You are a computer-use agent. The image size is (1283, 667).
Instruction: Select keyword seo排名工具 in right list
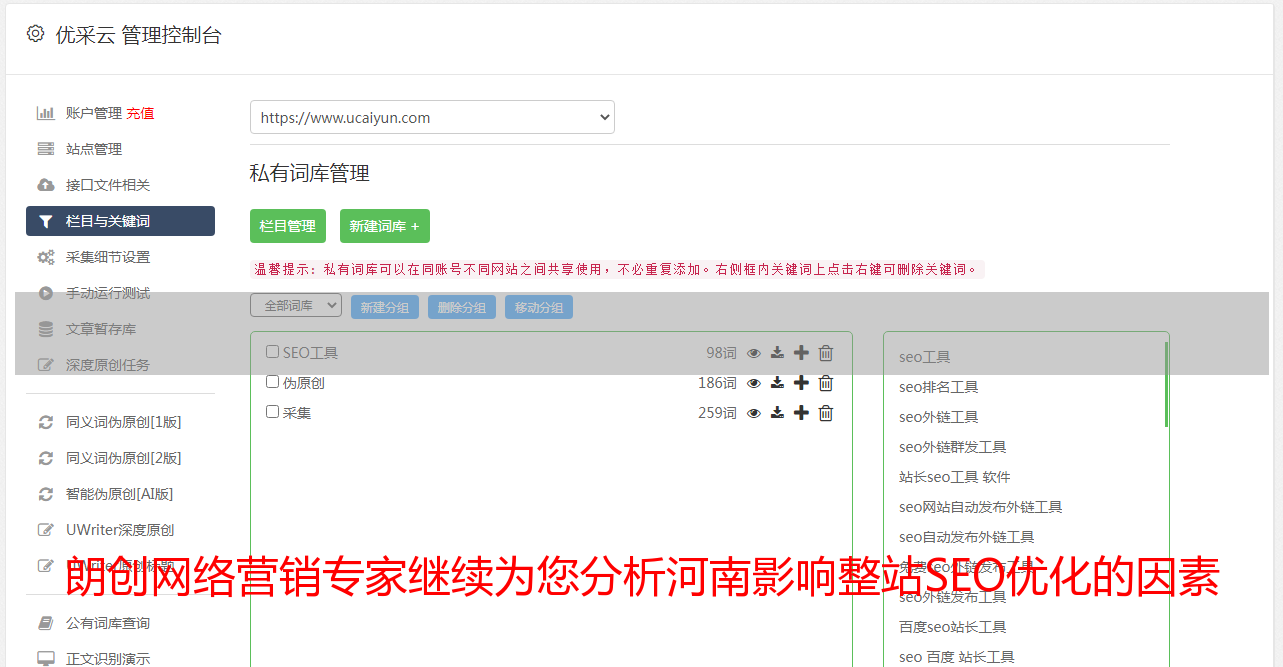[x=939, y=387]
